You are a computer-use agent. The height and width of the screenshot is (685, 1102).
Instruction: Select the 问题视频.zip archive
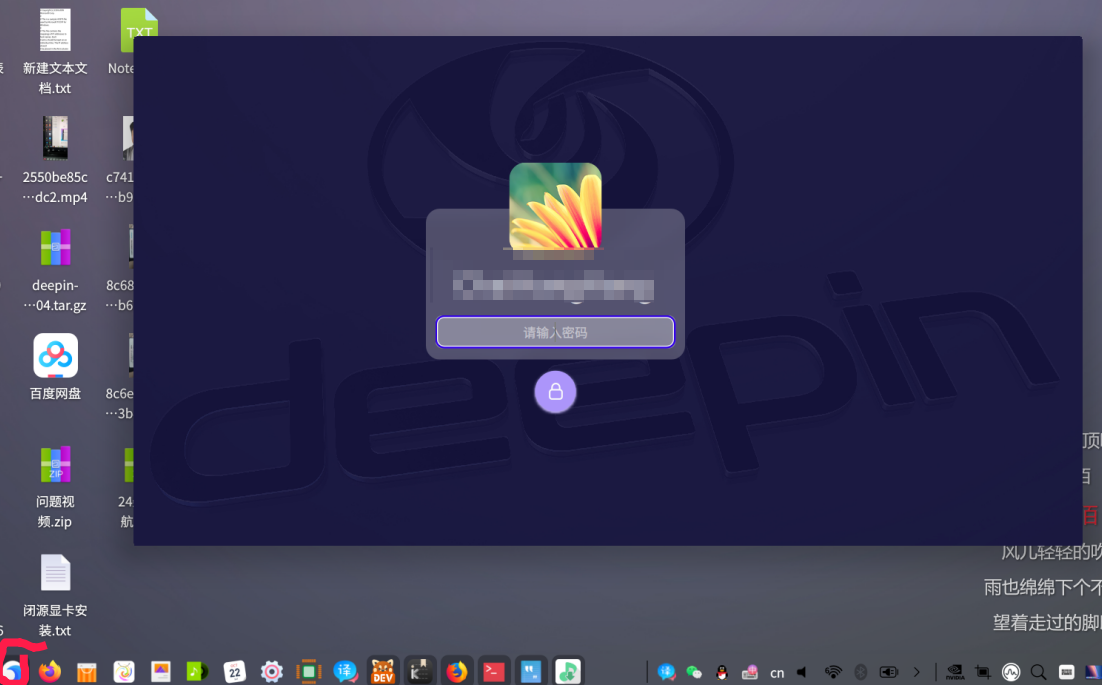[x=55, y=486]
